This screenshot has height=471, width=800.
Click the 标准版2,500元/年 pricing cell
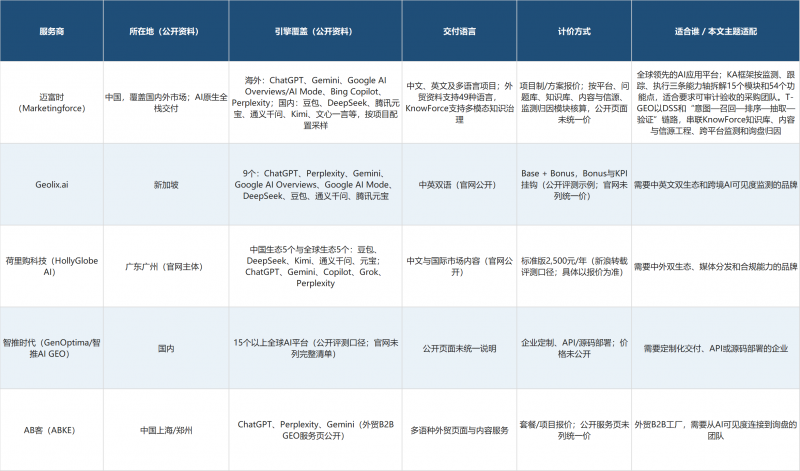(574, 266)
